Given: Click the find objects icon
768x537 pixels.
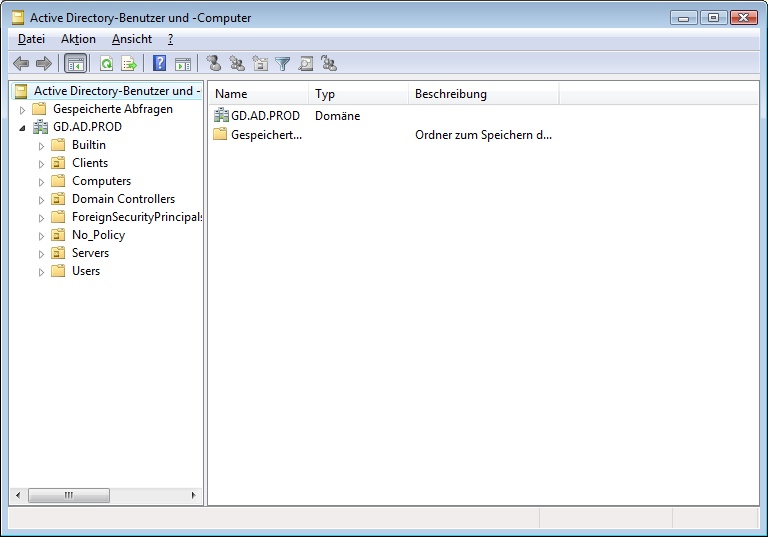Looking at the screenshot, I should point(306,64).
